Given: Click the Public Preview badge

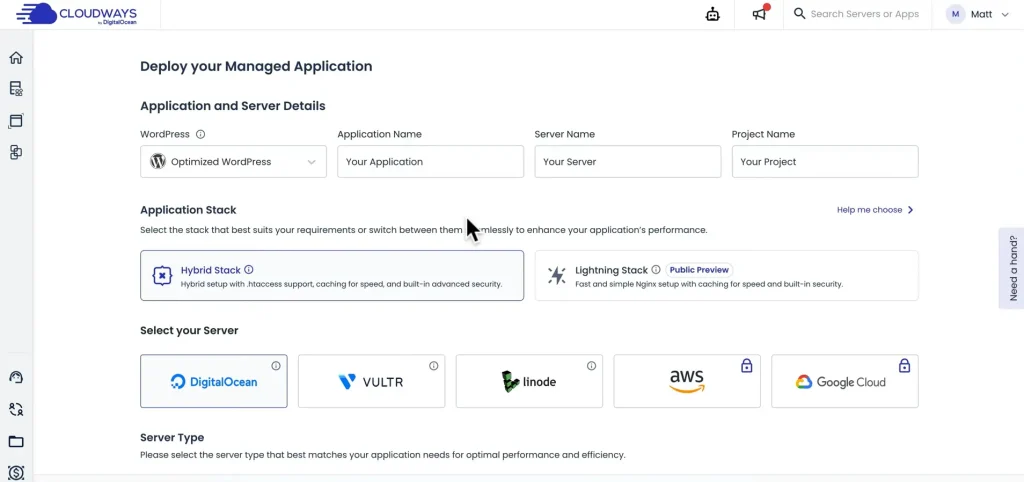Looking at the screenshot, I should [x=699, y=270].
